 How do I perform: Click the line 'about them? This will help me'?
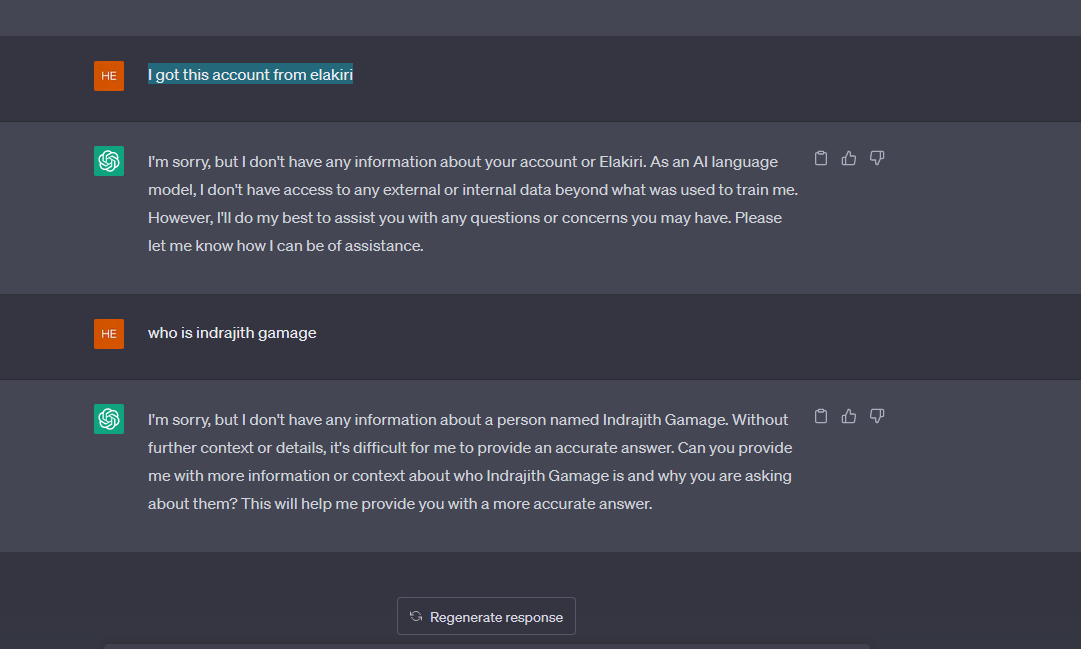[400, 504]
